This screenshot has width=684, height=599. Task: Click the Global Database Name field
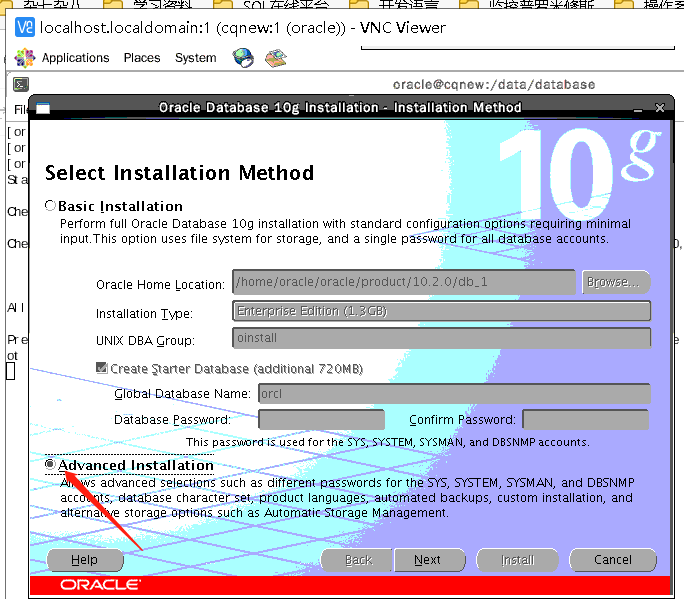[x=454, y=394]
